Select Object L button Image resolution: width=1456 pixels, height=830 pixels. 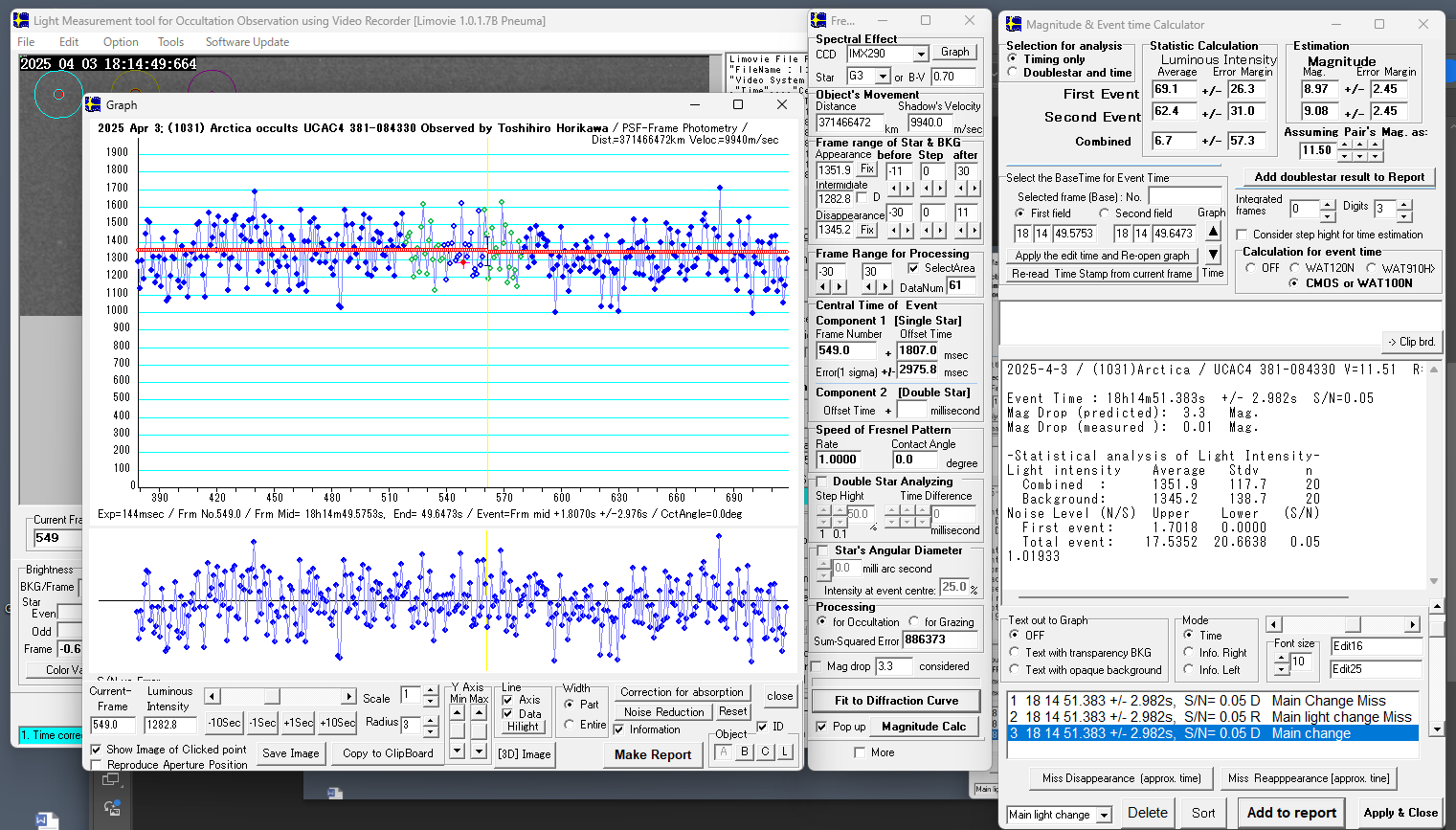785,751
